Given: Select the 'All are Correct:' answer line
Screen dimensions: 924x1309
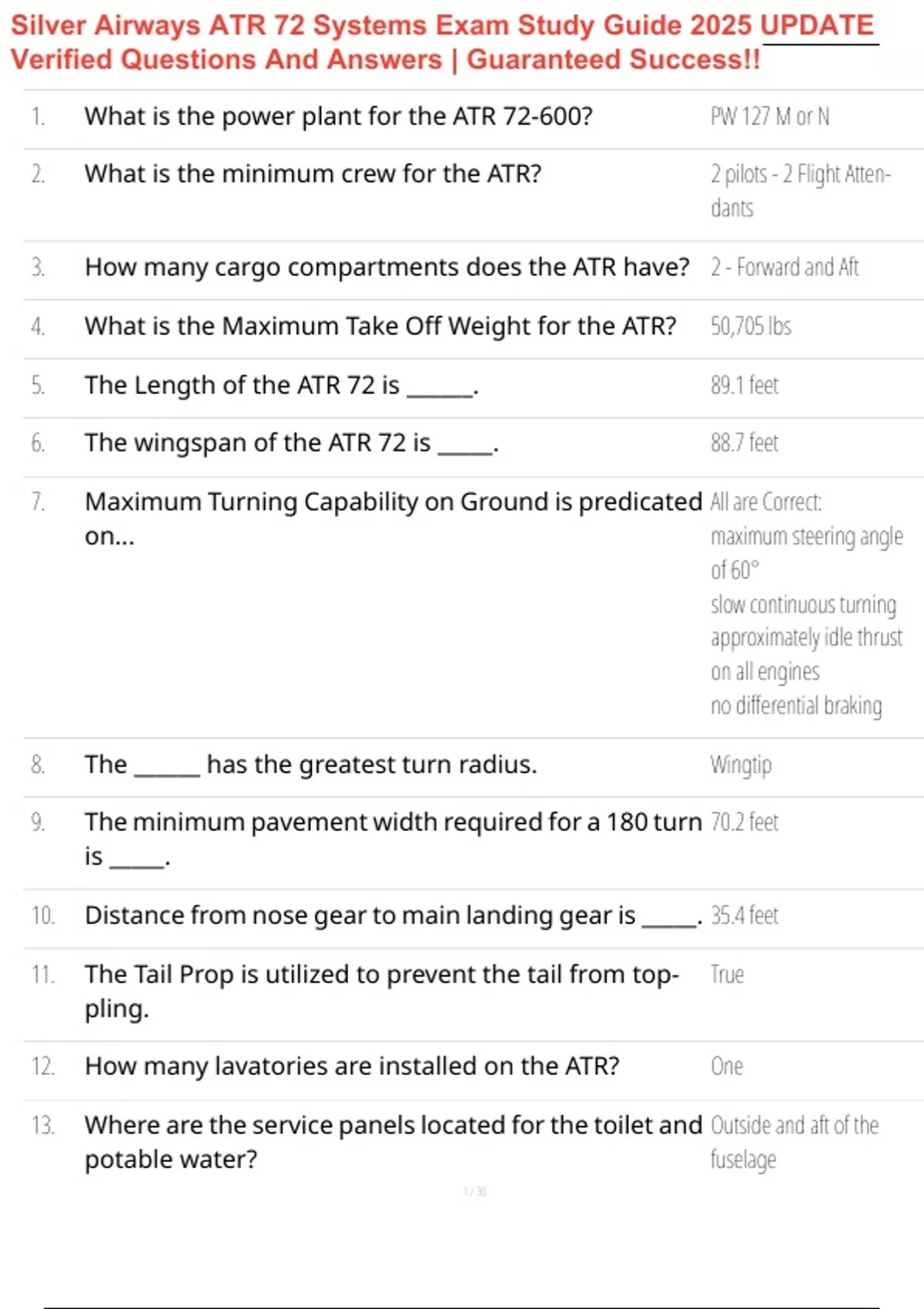Looking at the screenshot, I should [x=766, y=502].
